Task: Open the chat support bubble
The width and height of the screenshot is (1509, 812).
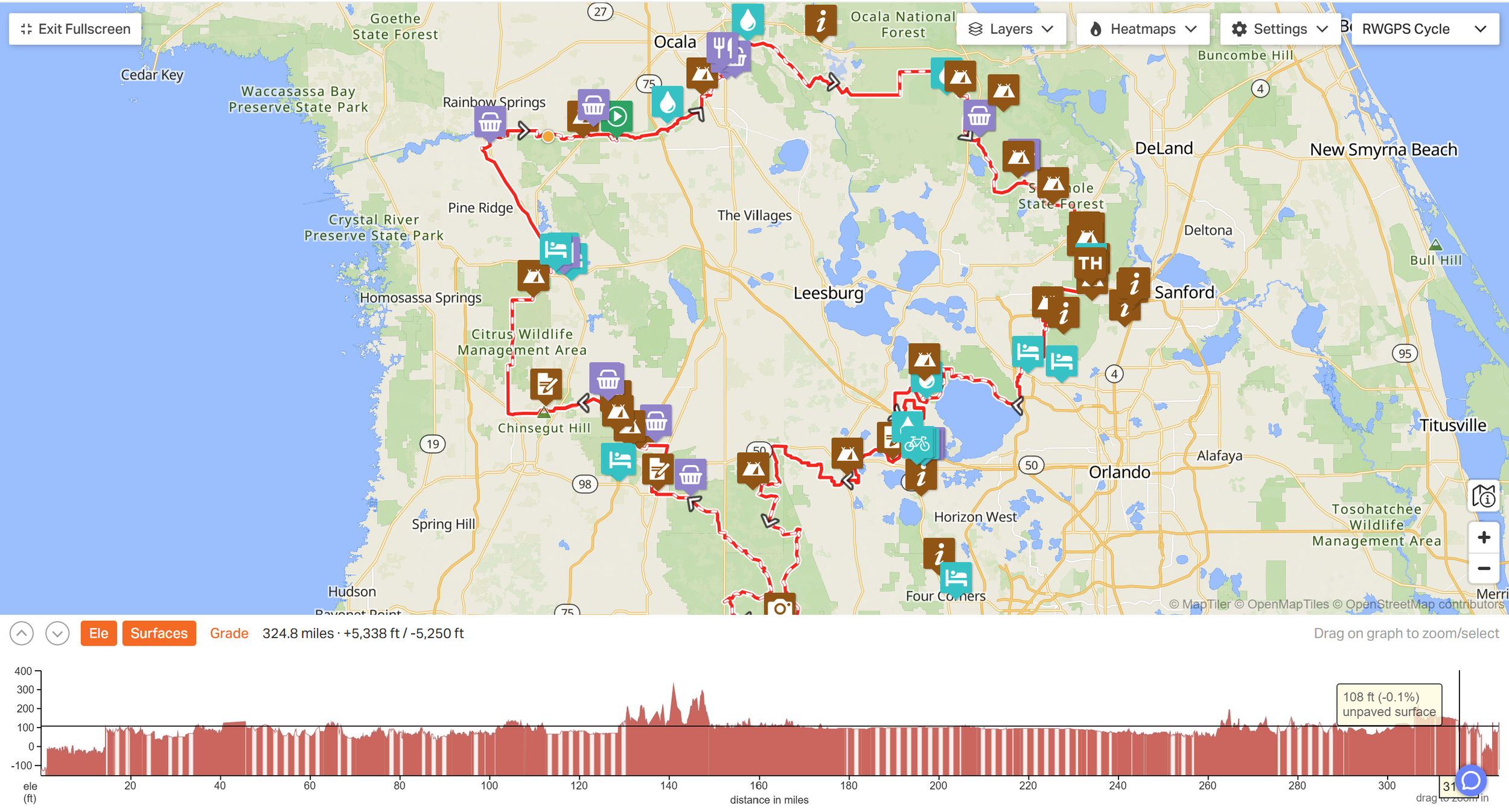Action: pos(1471,781)
